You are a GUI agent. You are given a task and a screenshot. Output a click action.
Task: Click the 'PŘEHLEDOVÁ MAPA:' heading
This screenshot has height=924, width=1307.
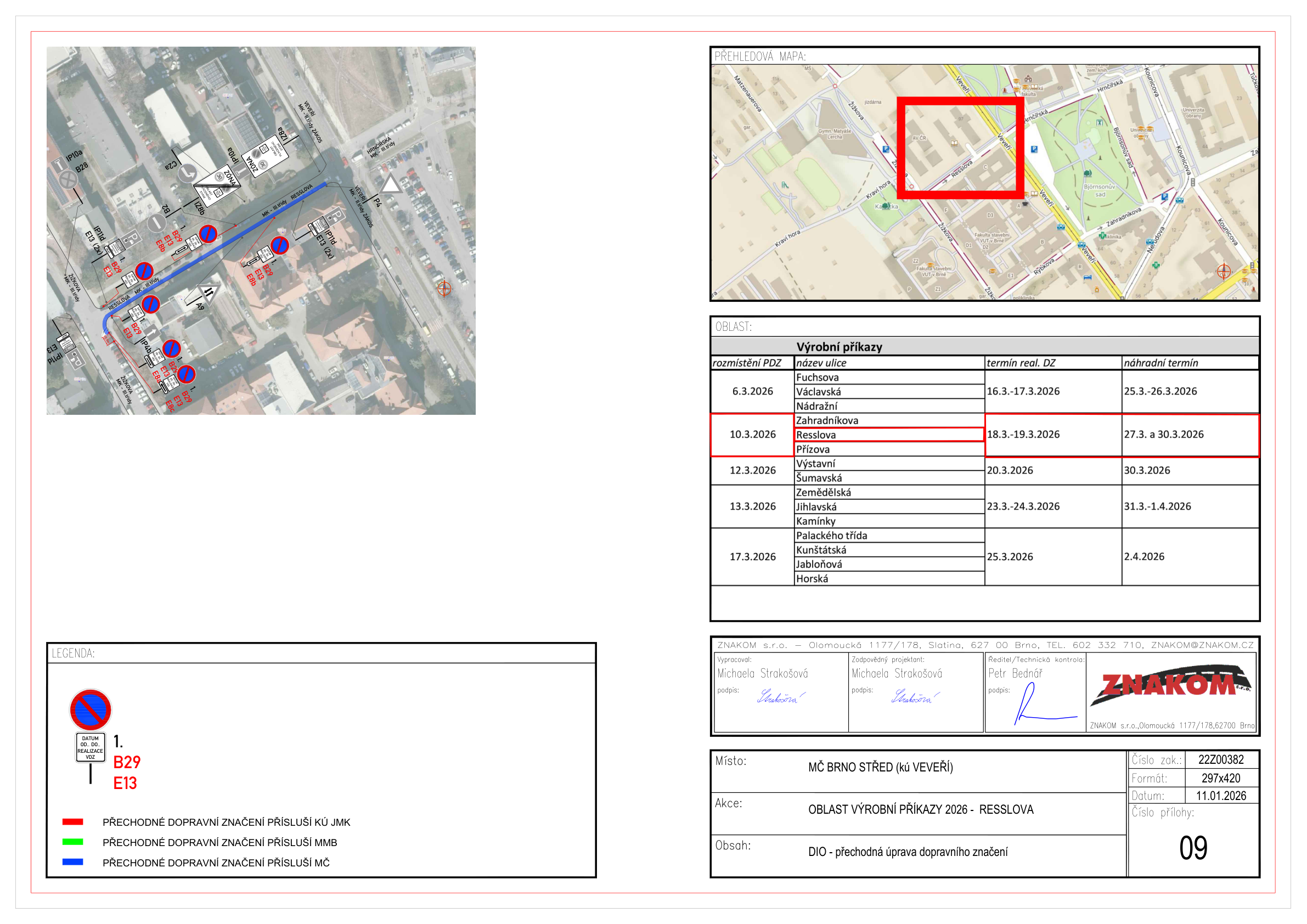[x=760, y=57]
